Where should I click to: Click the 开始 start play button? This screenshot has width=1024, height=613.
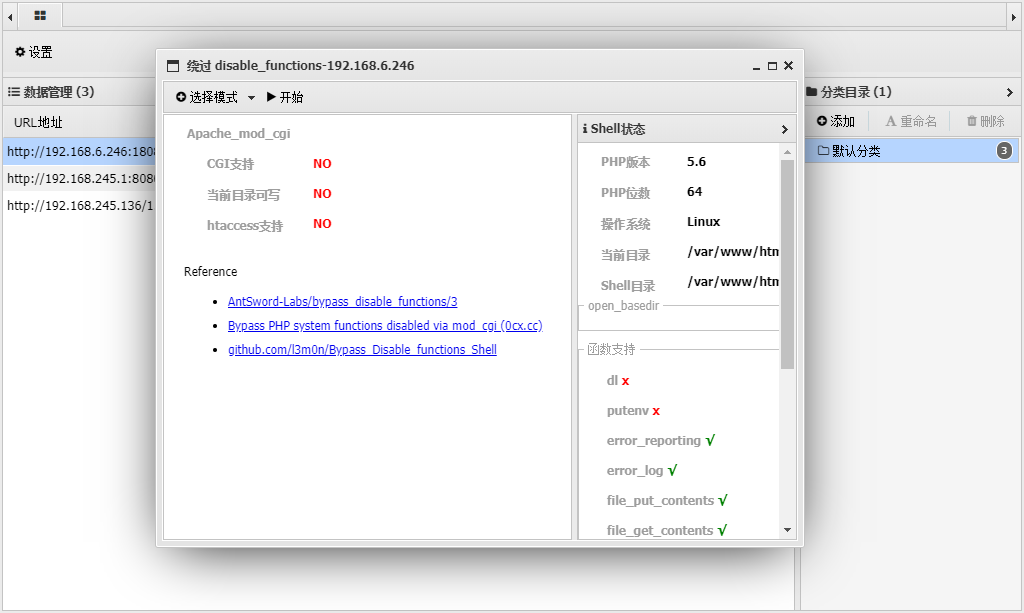point(285,97)
